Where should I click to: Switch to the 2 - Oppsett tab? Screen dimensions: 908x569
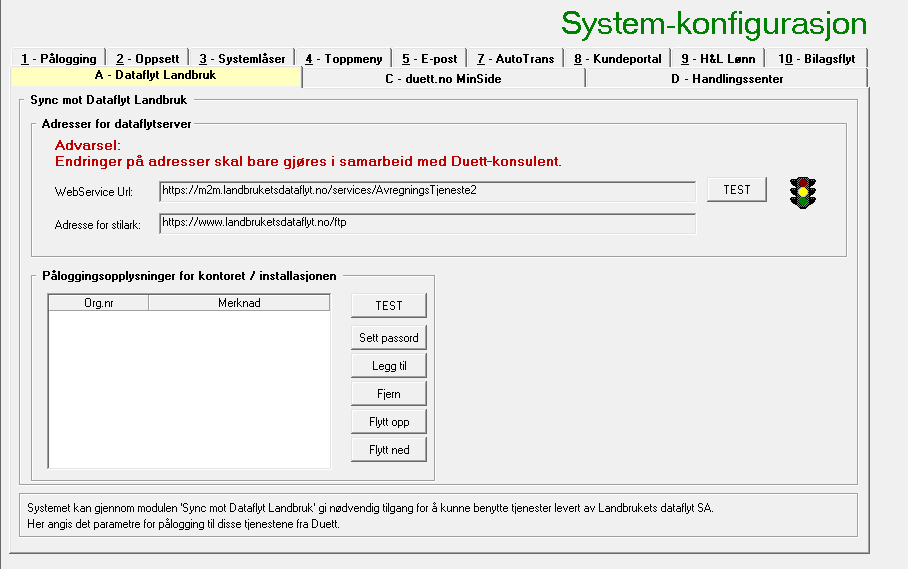[148, 58]
